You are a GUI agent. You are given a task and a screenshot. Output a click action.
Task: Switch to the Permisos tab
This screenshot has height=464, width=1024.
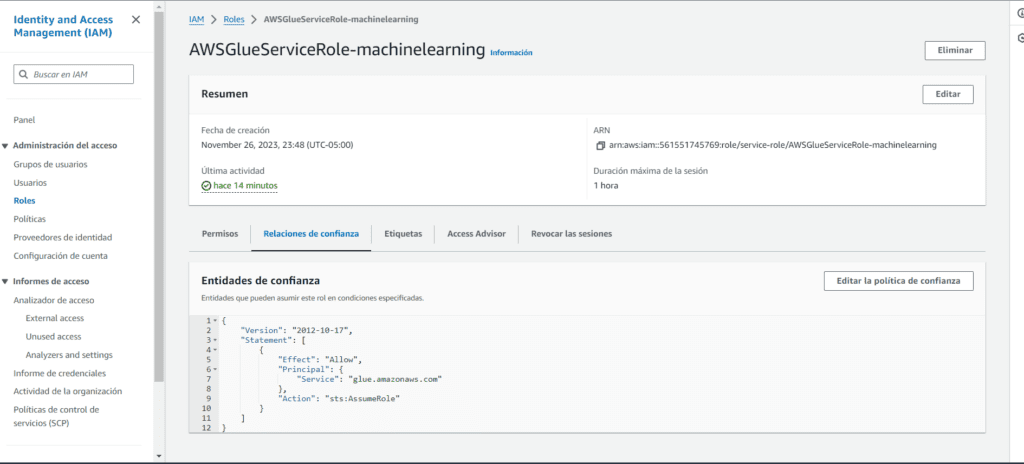point(220,234)
